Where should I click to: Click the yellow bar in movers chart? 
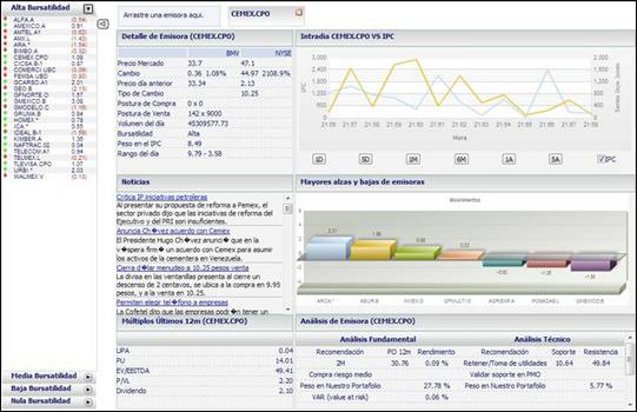pos(373,250)
